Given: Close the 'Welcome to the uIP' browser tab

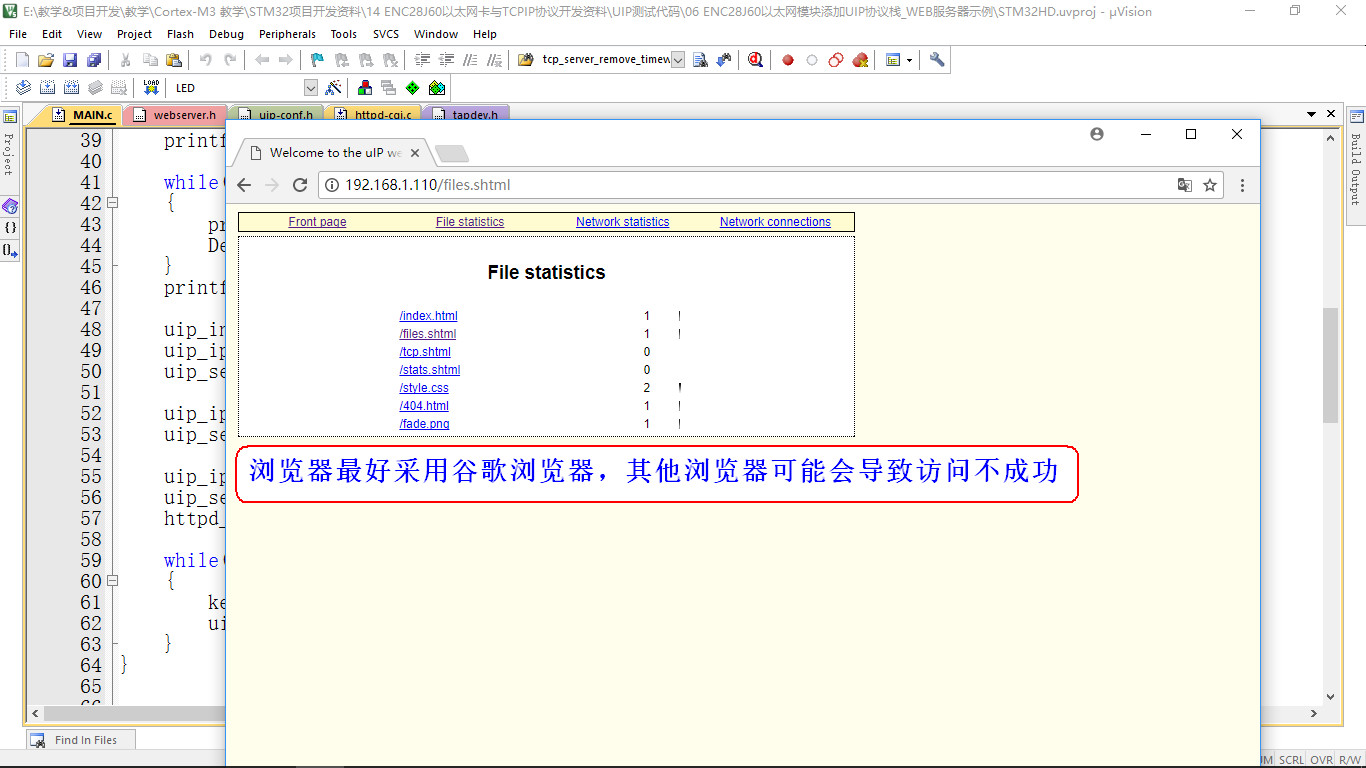Looking at the screenshot, I should click(415, 153).
